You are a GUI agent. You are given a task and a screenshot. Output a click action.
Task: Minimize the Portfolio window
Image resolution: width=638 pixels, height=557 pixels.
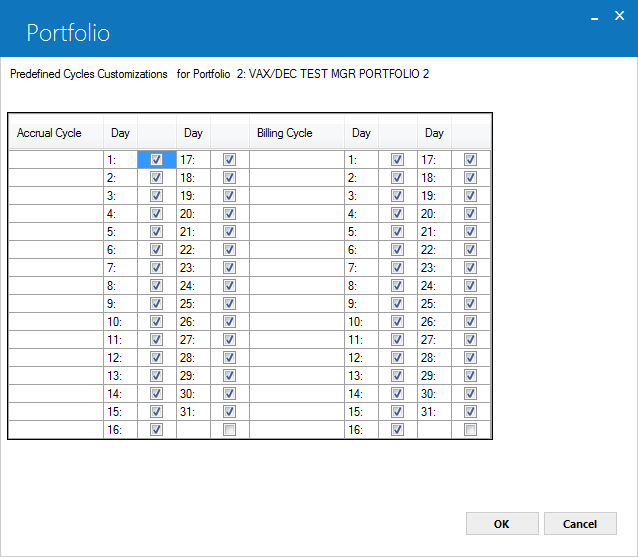click(594, 17)
